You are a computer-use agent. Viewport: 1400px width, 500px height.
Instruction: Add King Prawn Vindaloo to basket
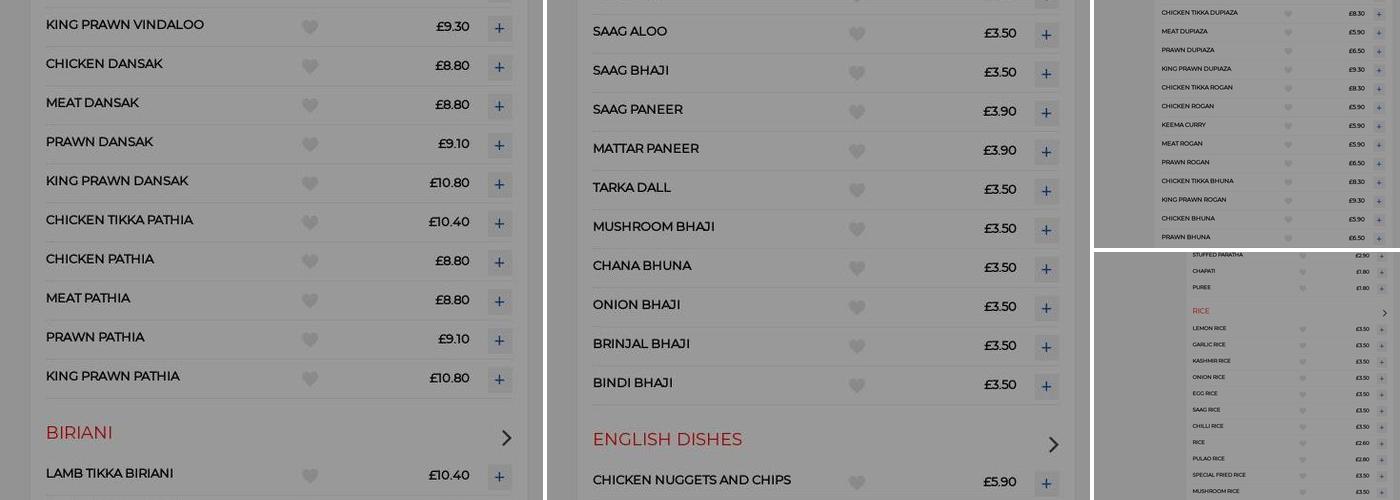[499, 28]
